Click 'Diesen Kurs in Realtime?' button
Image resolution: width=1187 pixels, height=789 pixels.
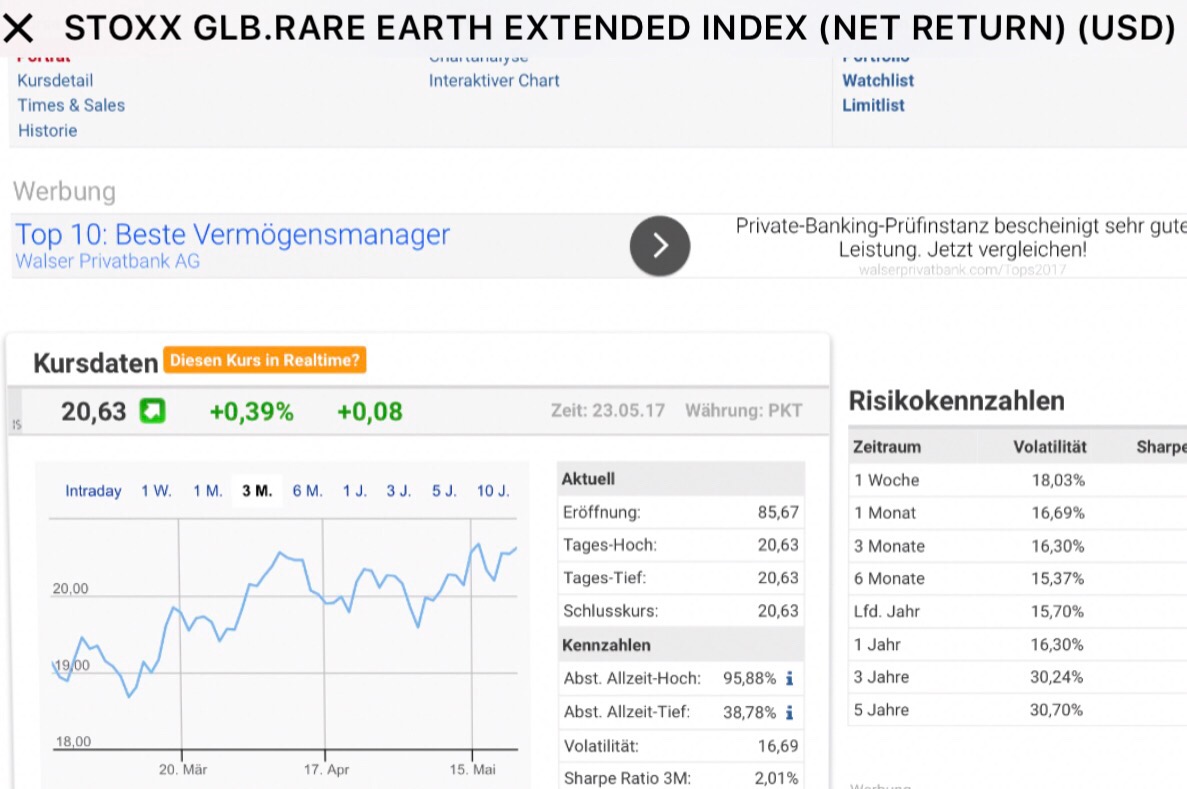coord(264,360)
